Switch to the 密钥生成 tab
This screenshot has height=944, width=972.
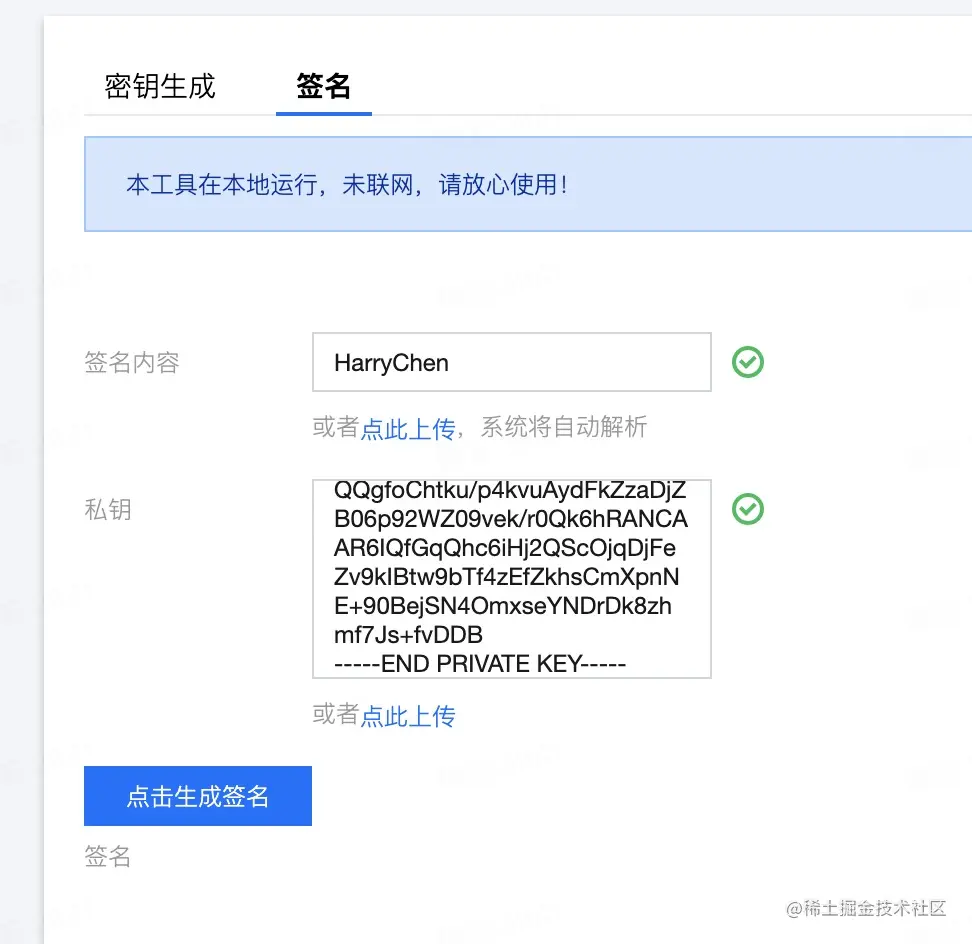[160, 86]
